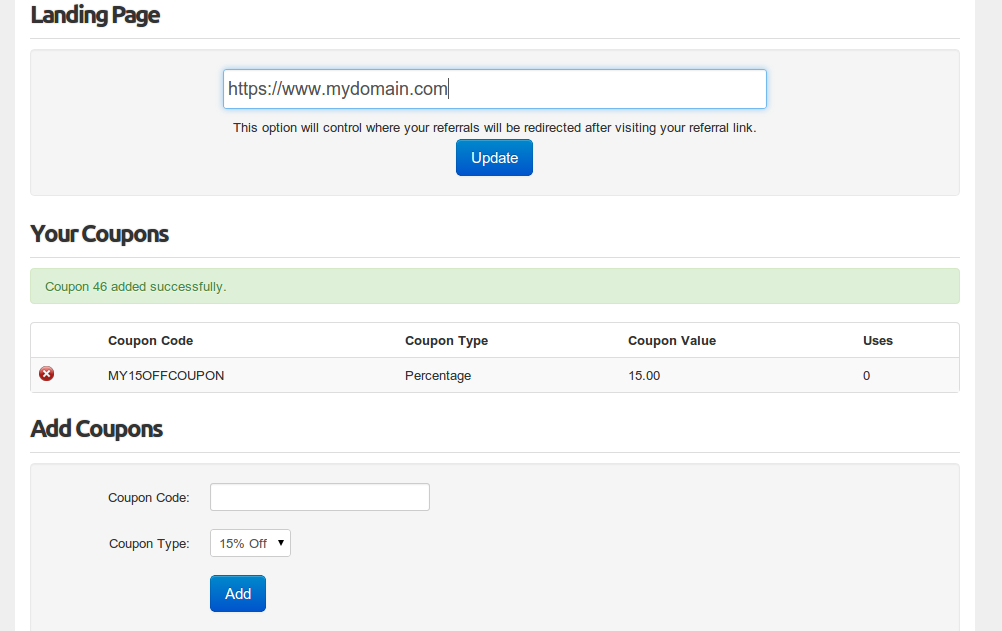Click the 'Coupon Type:' form label
The image size is (1002, 631).
pos(150,544)
